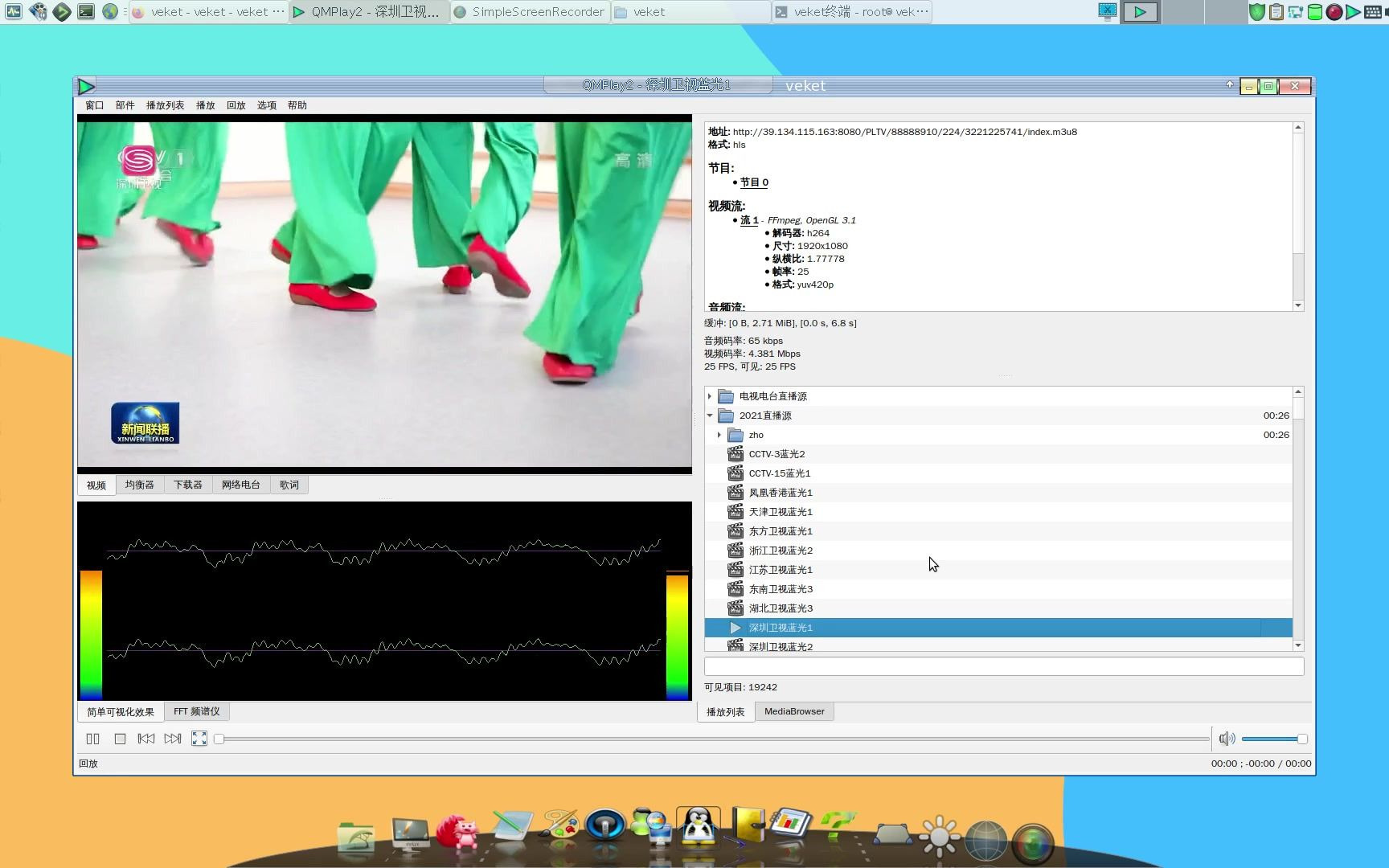The width and height of the screenshot is (1389, 868).
Task: Select 江苏卫视蓝光1 channel
Action: coord(998,570)
